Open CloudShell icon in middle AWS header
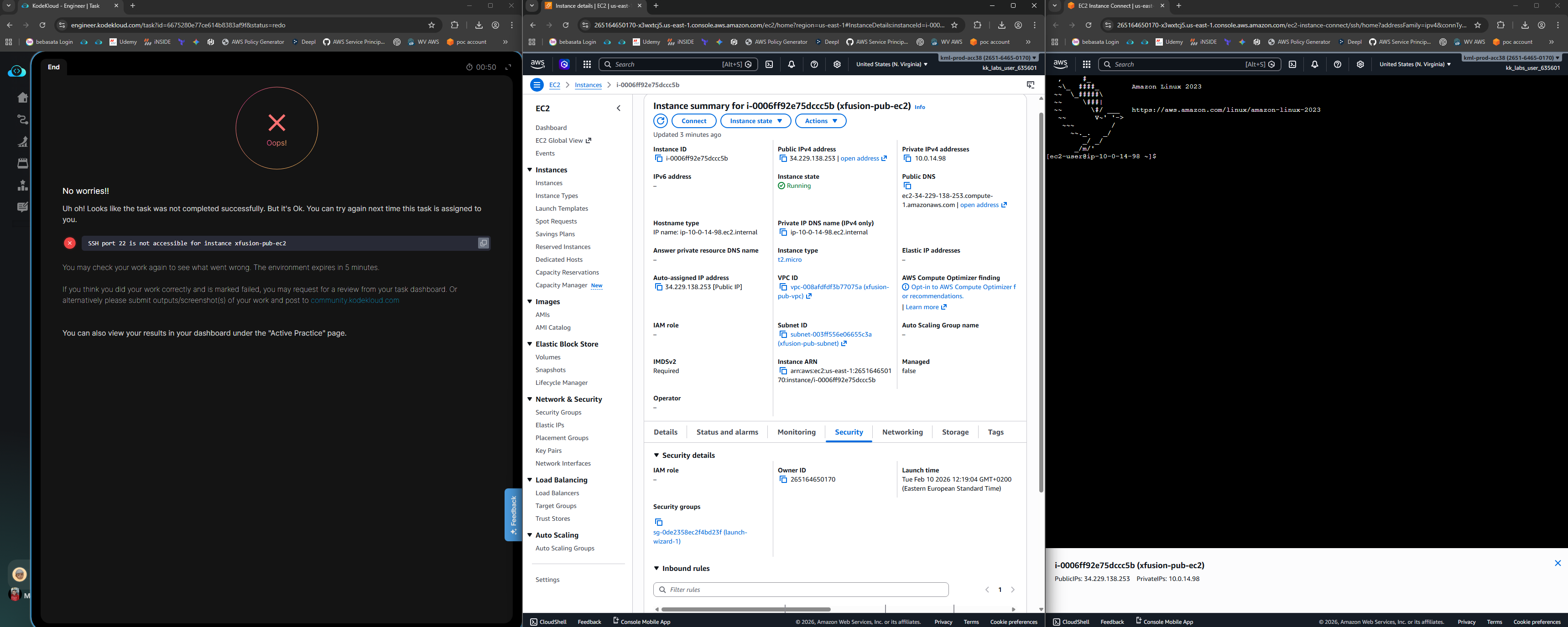Image resolution: width=1568 pixels, height=627 pixels. 769,64
